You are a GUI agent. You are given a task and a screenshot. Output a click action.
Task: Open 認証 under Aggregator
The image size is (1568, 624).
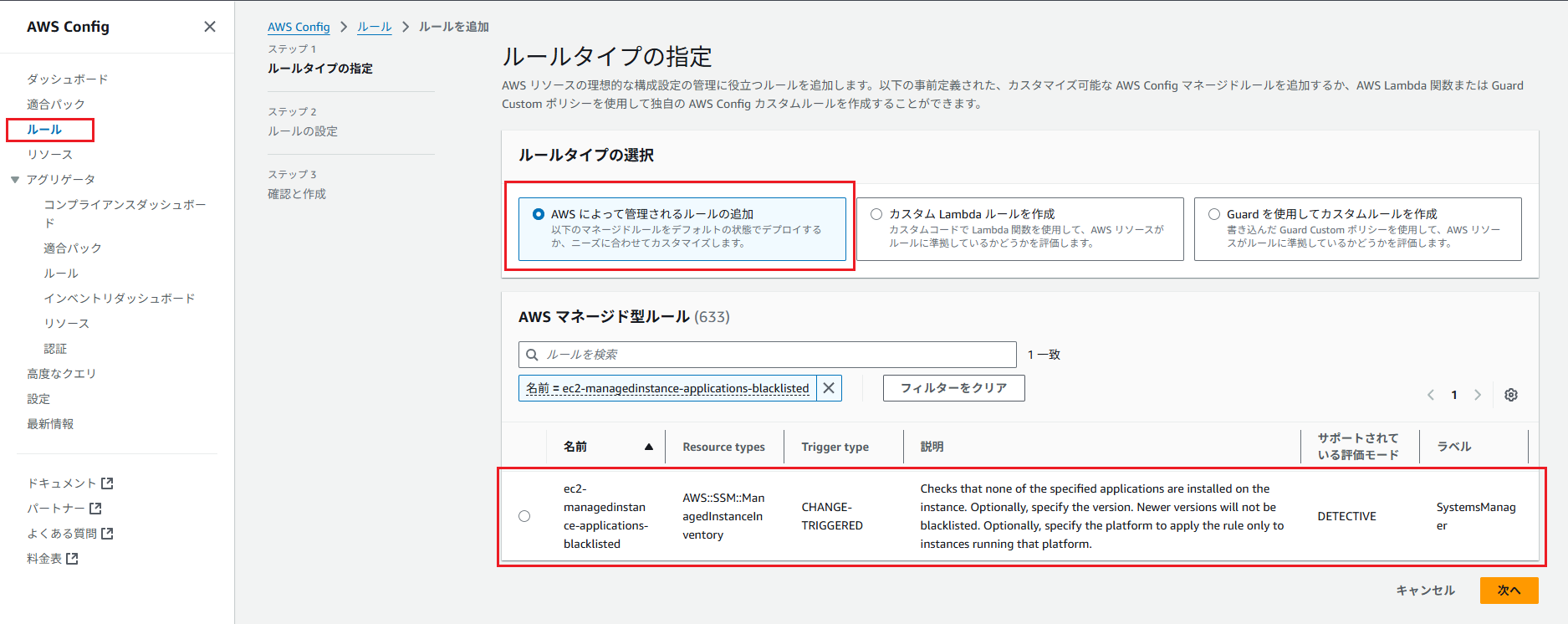pos(55,349)
